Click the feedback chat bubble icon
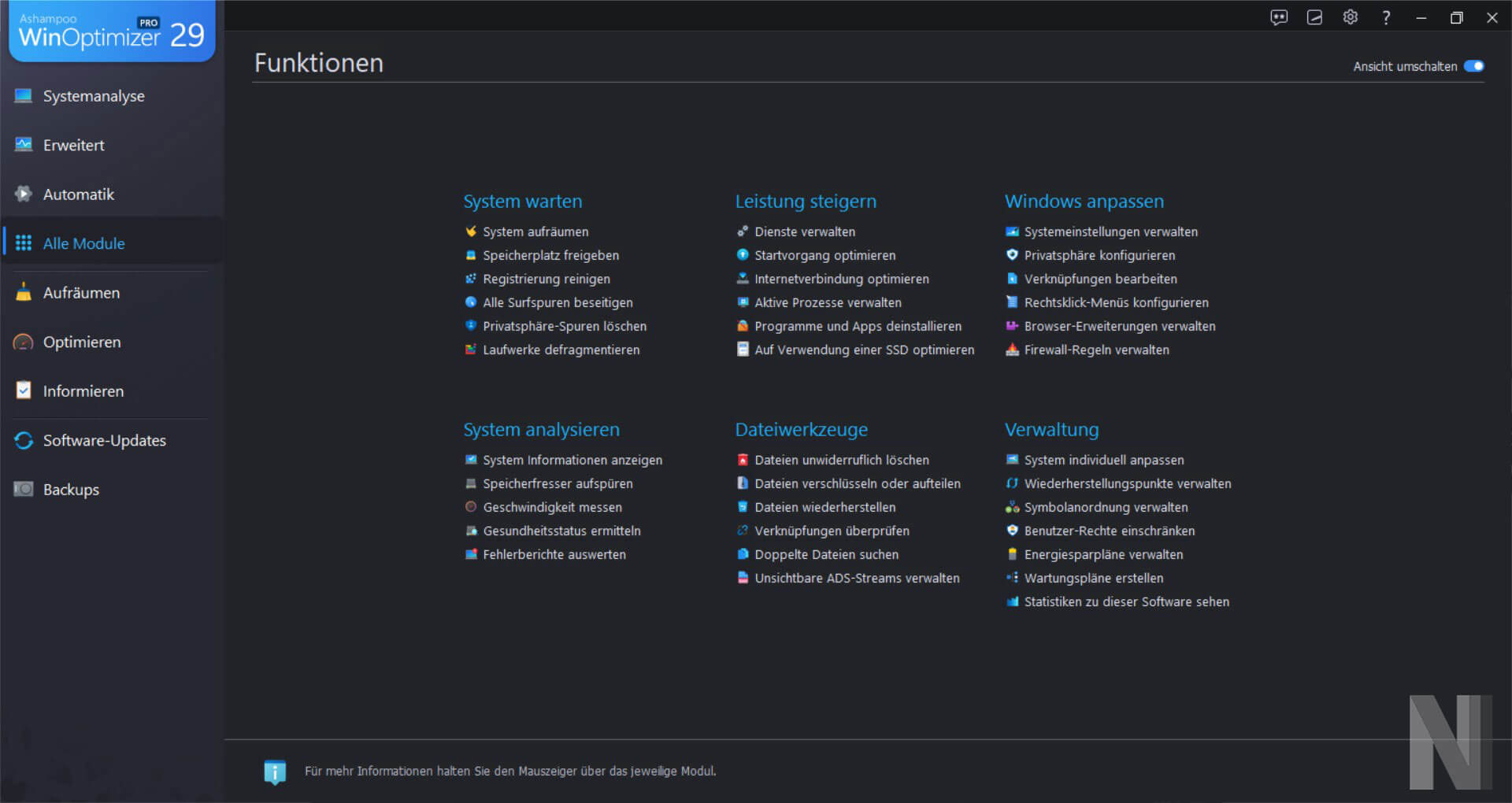The width and height of the screenshot is (1512, 803). click(1279, 17)
